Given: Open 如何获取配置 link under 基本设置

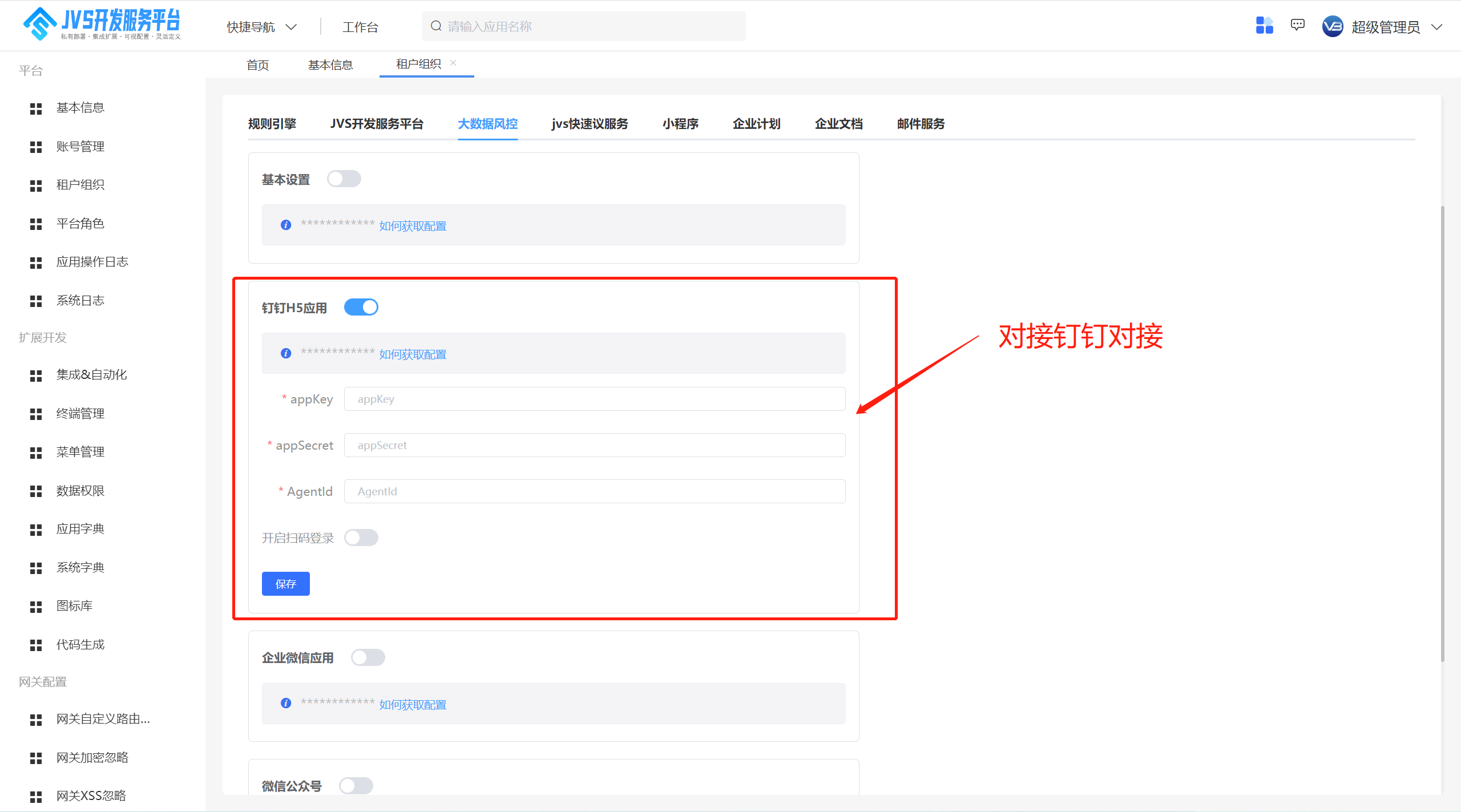Looking at the screenshot, I should tap(413, 226).
